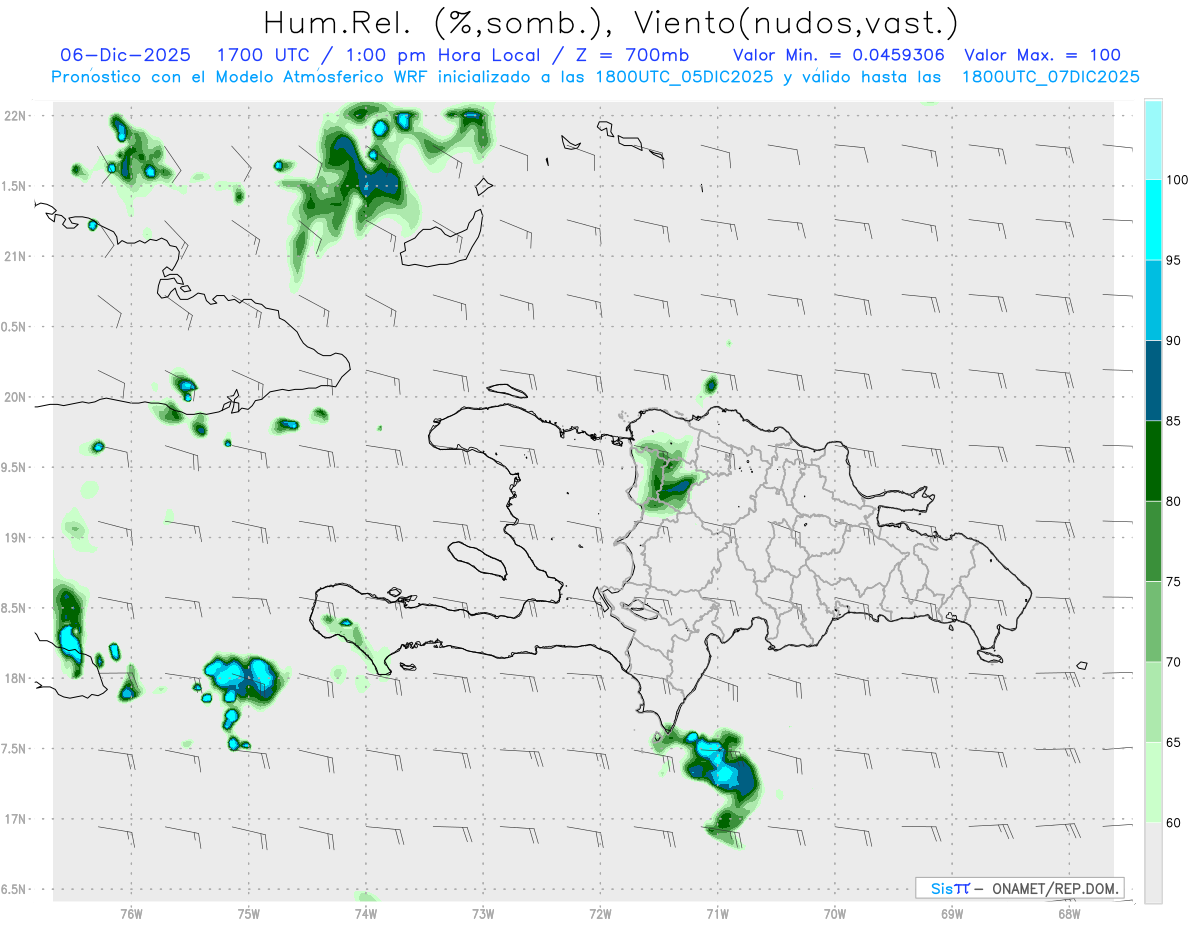
Task: Click the 69W longitude axis label
Action: coord(952,913)
